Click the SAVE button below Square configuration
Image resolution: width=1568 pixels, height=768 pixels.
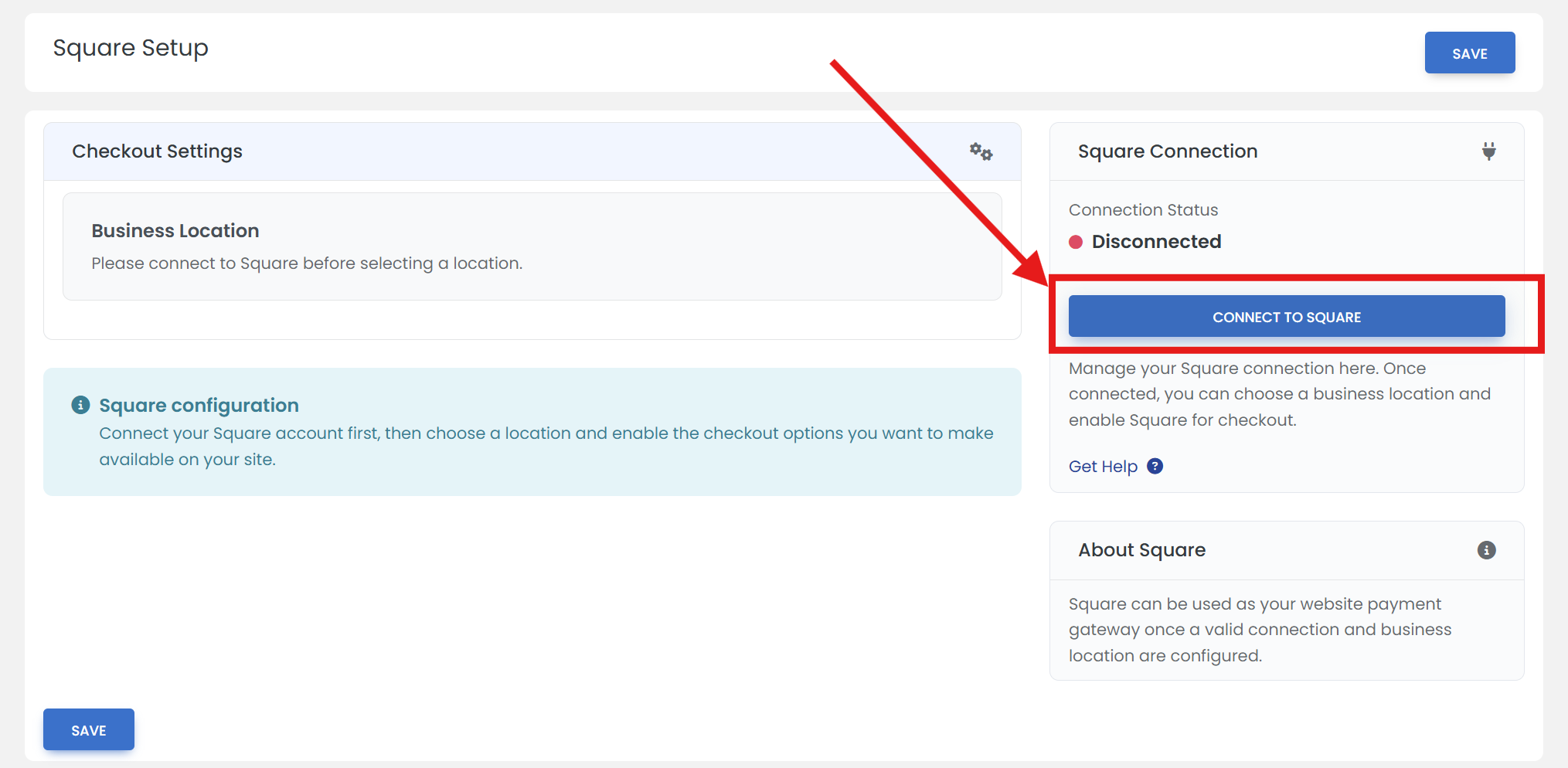click(x=89, y=729)
